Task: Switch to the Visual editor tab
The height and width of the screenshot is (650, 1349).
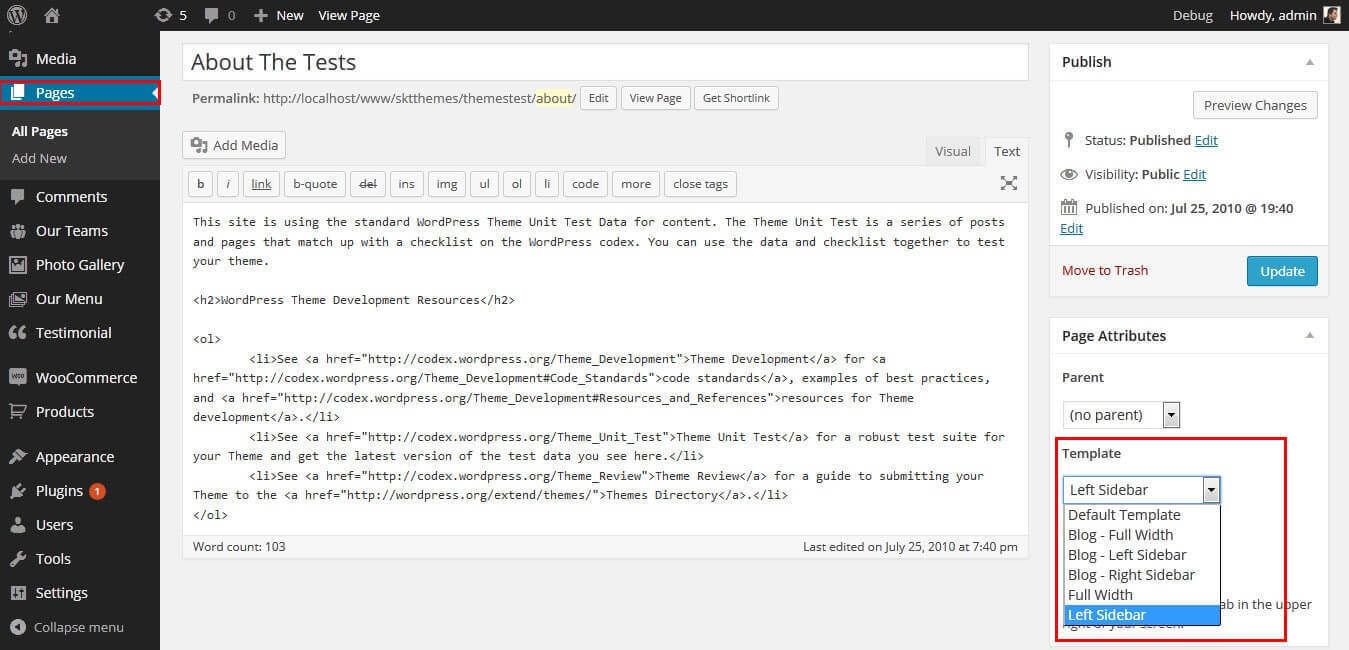Action: 953,151
